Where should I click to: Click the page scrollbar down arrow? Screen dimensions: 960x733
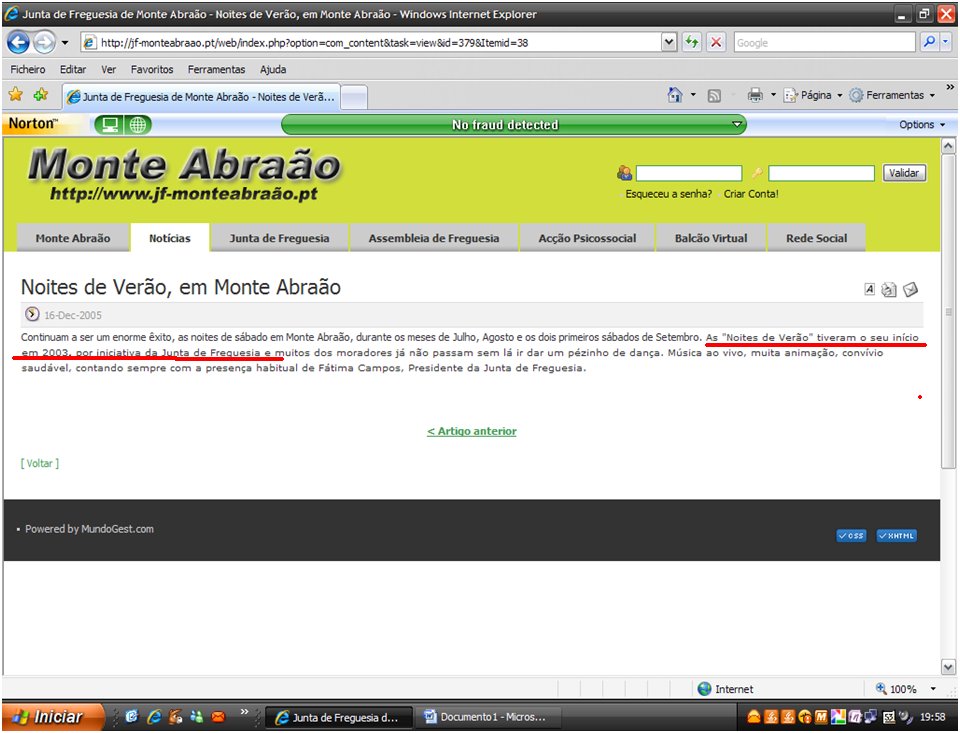(x=948, y=667)
